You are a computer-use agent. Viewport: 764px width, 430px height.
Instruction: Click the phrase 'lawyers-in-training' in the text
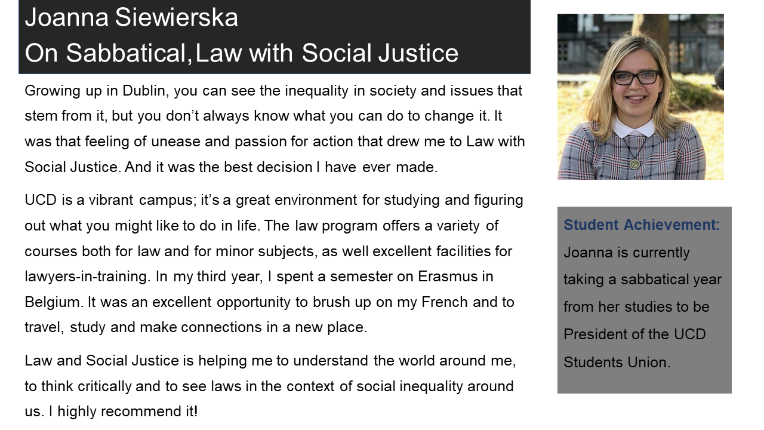point(86,277)
